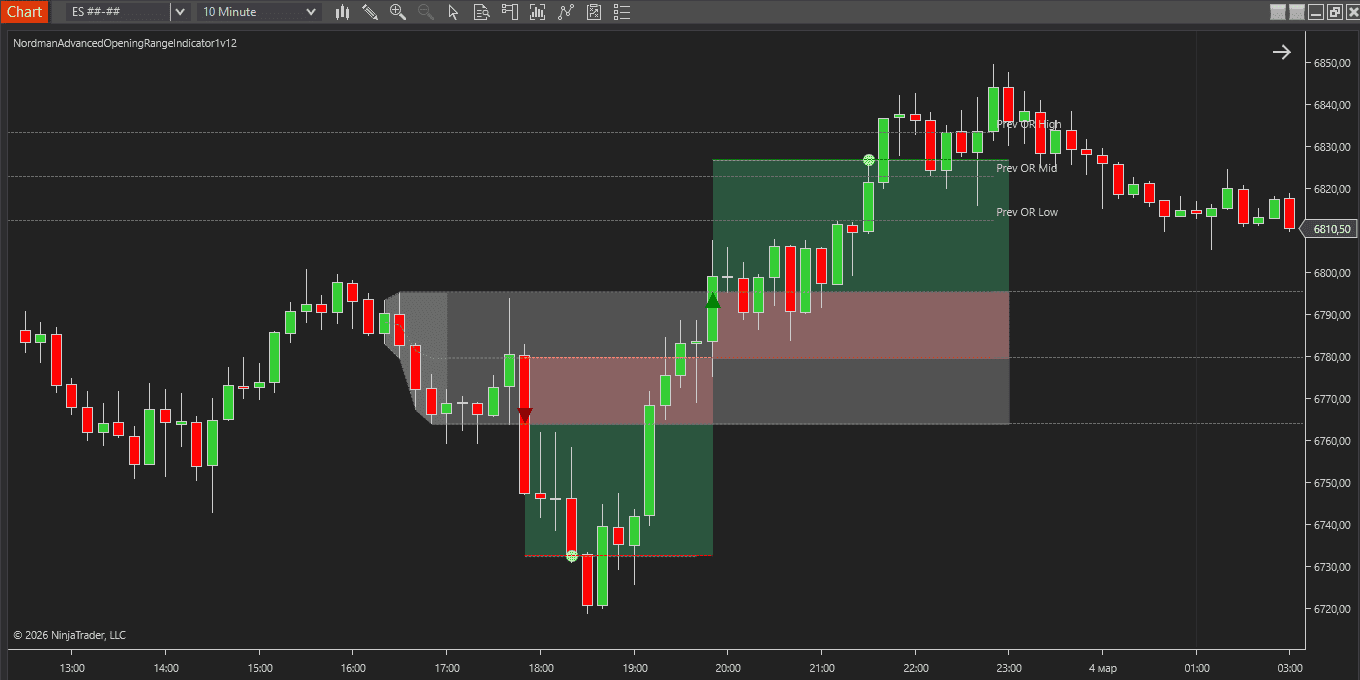Viewport: 1360px width, 680px height.
Task: Open the data box icon
Action: (x=482, y=12)
